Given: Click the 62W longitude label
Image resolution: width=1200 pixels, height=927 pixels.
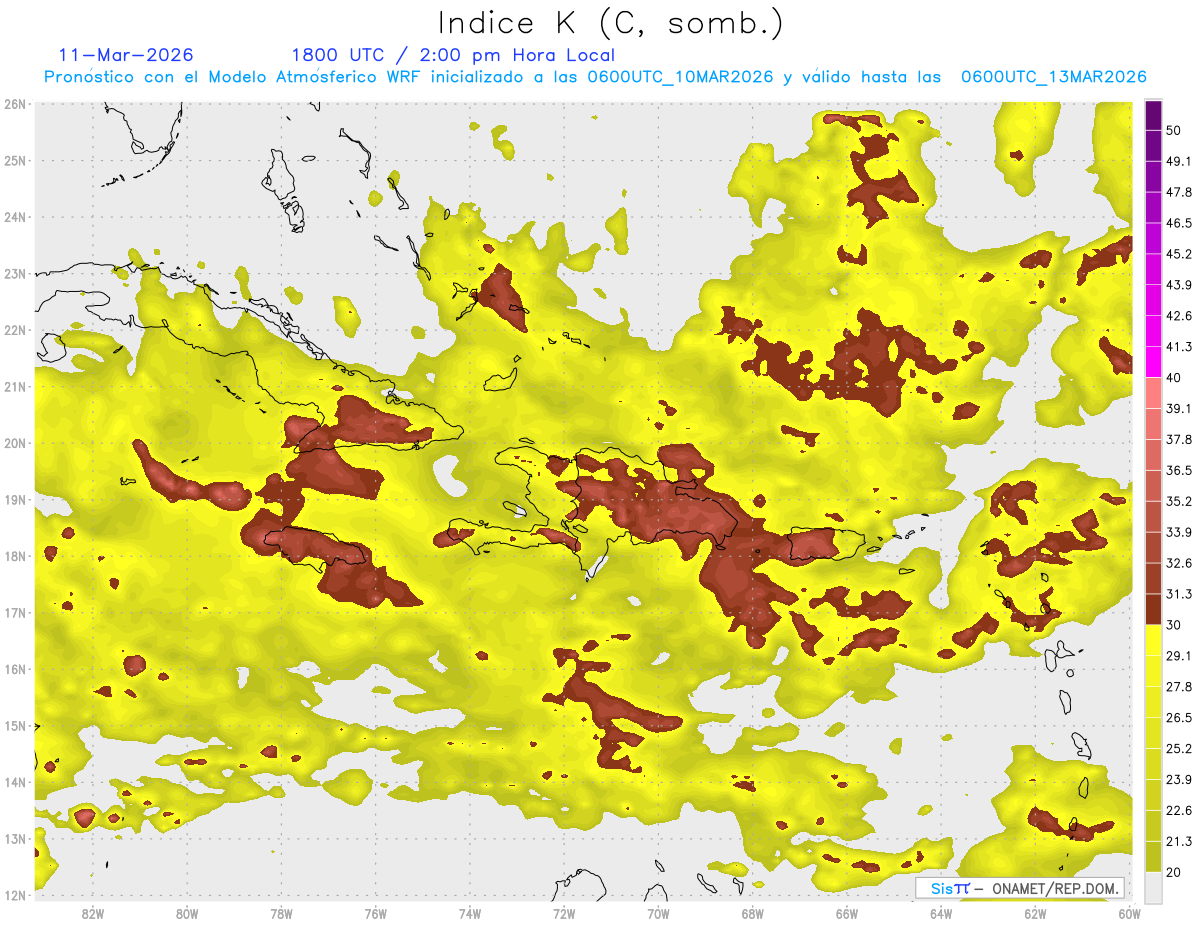Looking at the screenshot, I should click(1035, 913).
